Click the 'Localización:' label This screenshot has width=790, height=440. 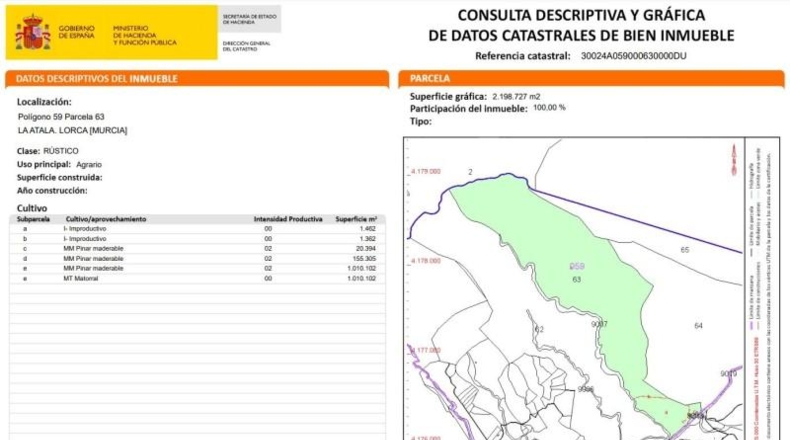pos(44,102)
